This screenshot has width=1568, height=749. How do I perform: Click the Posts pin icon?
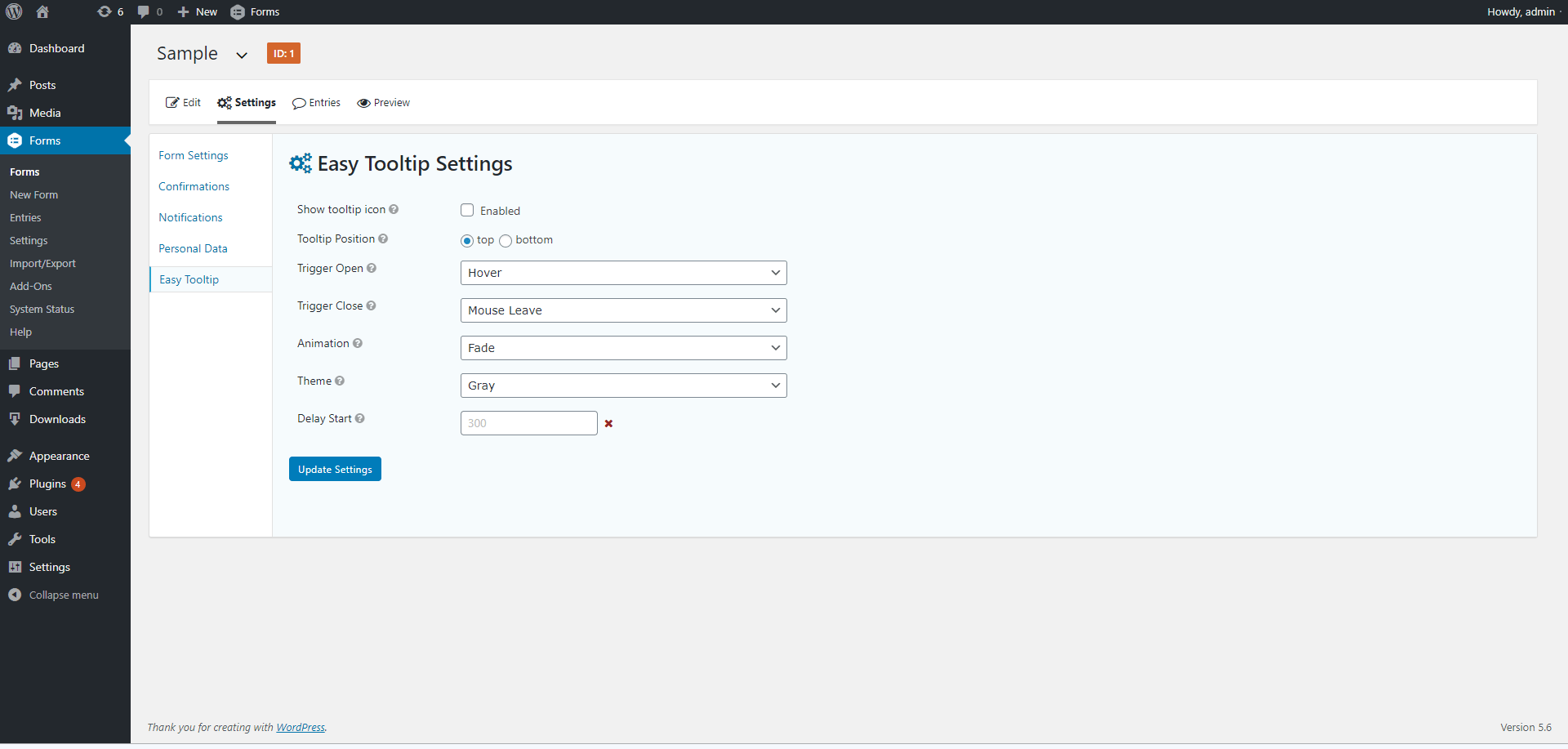point(15,85)
